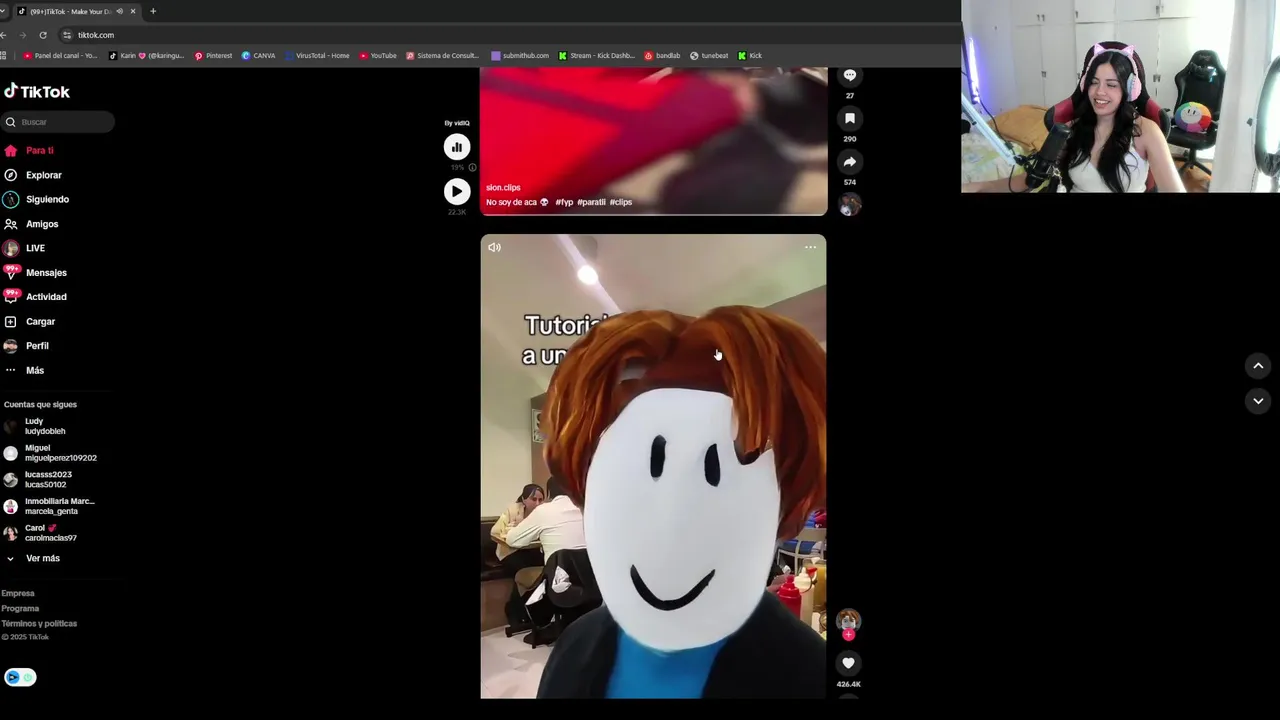Open the YouTube bookmark

[378, 56]
